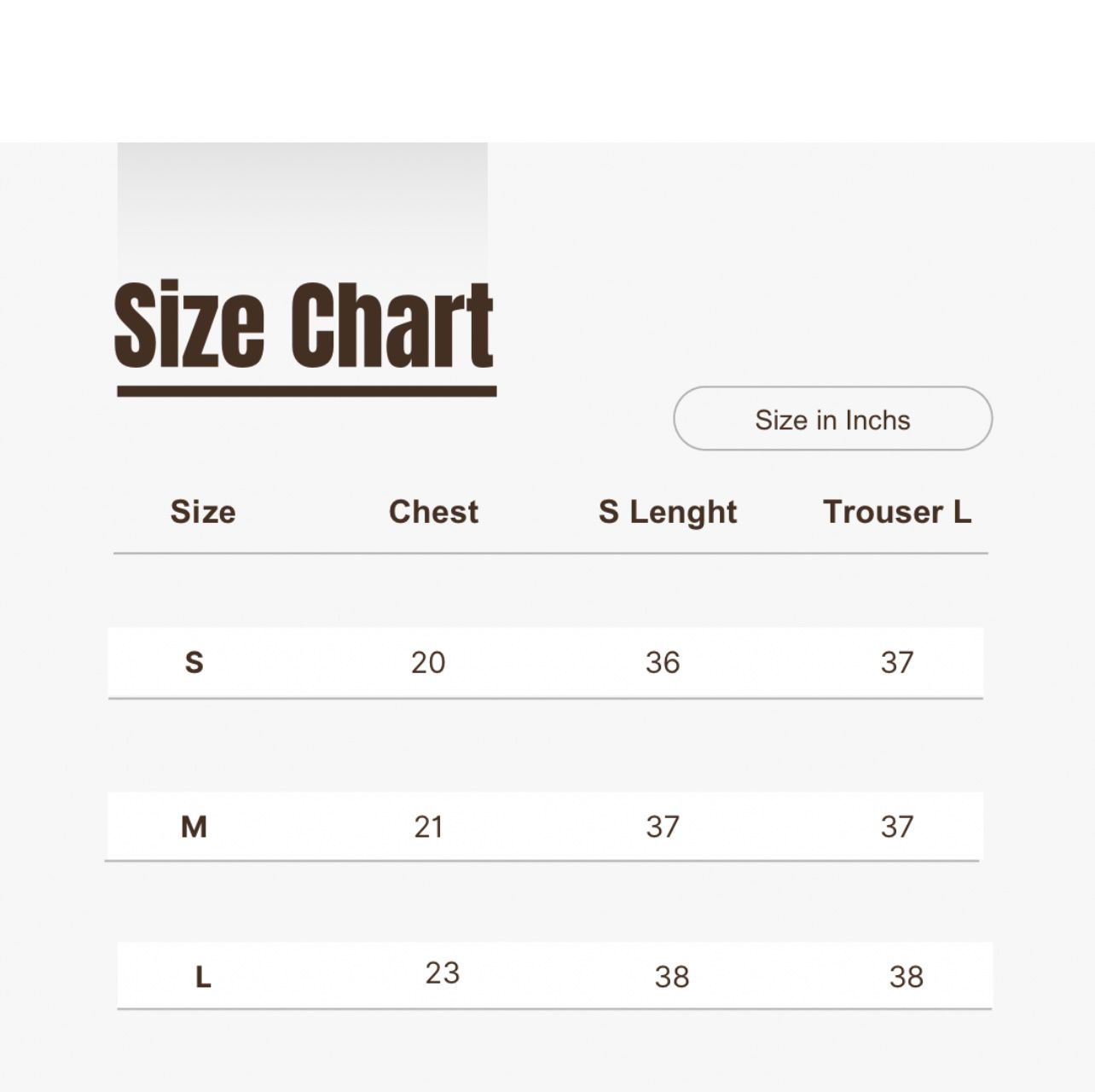
Task: Click S Lenght value 38 for size L
Action: coord(672,977)
